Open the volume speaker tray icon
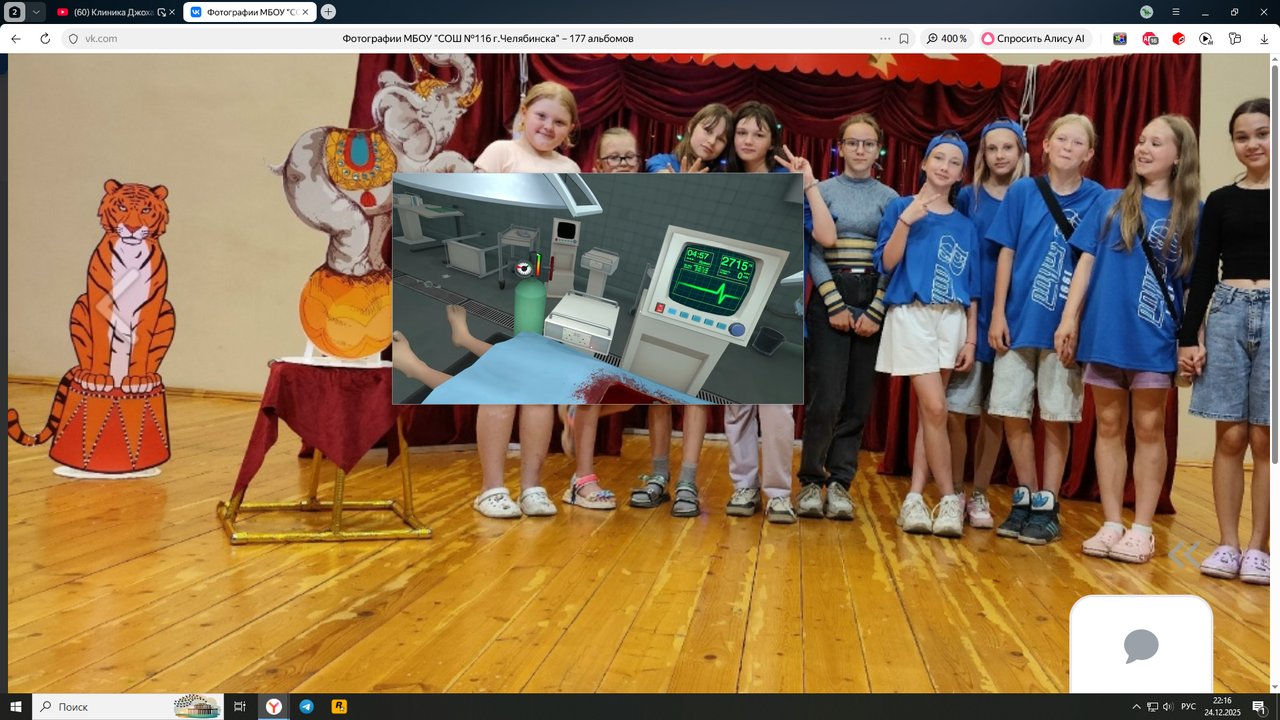Image resolution: width=1280 pixels, height=720 pixels. 1168,707
